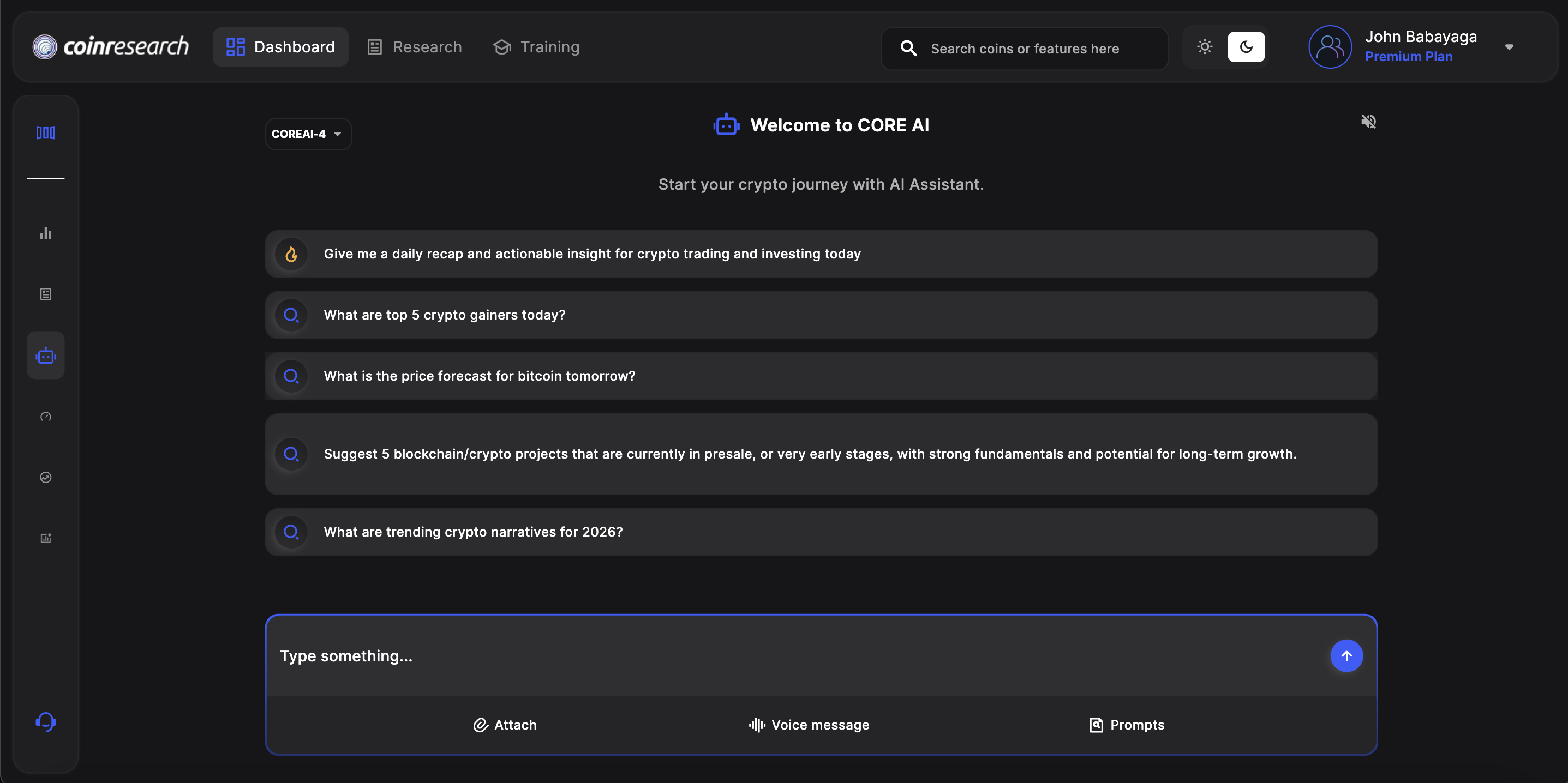The width and height of the screenshot is (1568, 783).
Task: Open the speedometer gauge icon in sidebar
Action: 46,416
